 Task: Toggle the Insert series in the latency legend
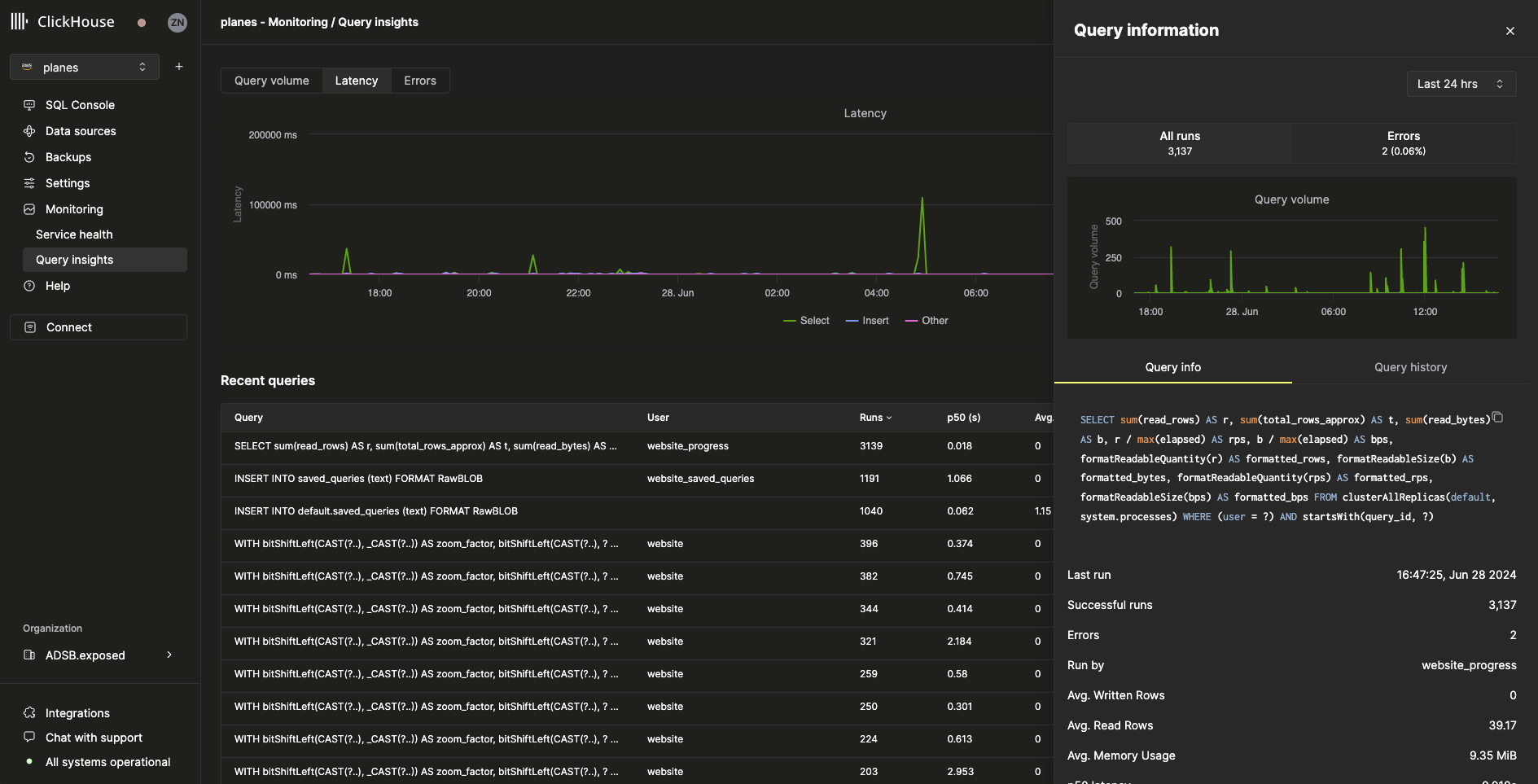coord(867,320)
